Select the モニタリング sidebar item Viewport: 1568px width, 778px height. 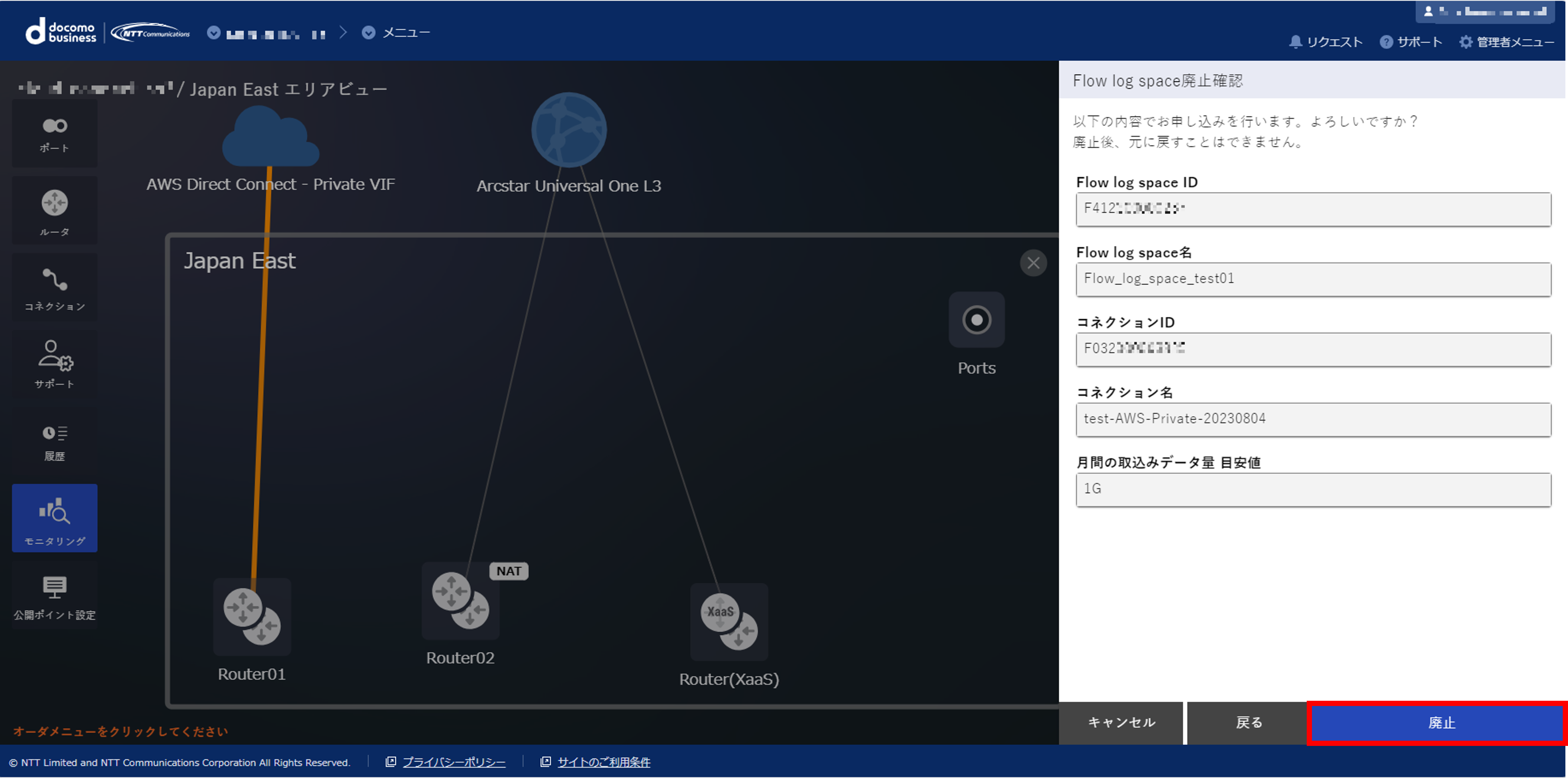tap(55, 519)
